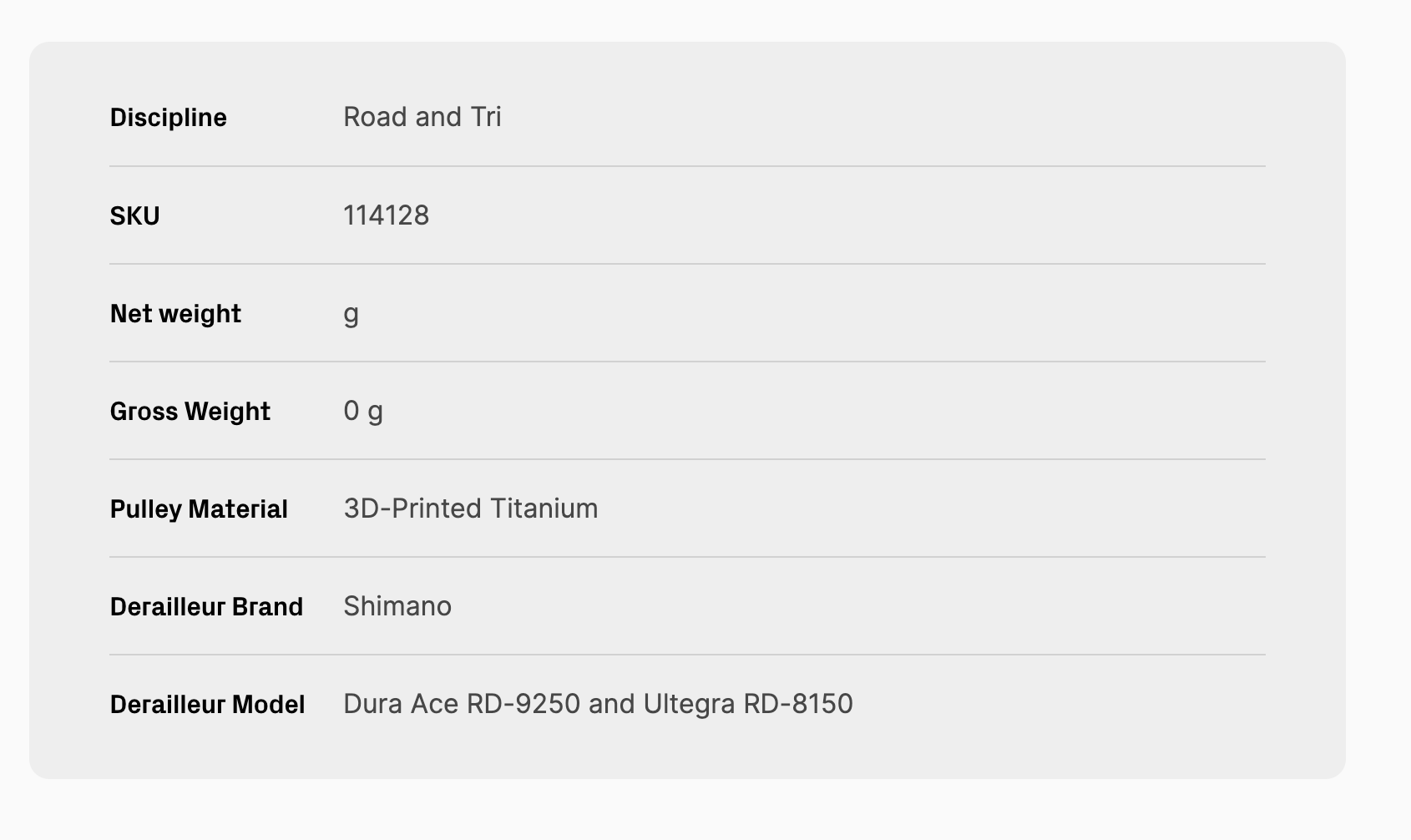Click the SKU label

pos(134,216)
